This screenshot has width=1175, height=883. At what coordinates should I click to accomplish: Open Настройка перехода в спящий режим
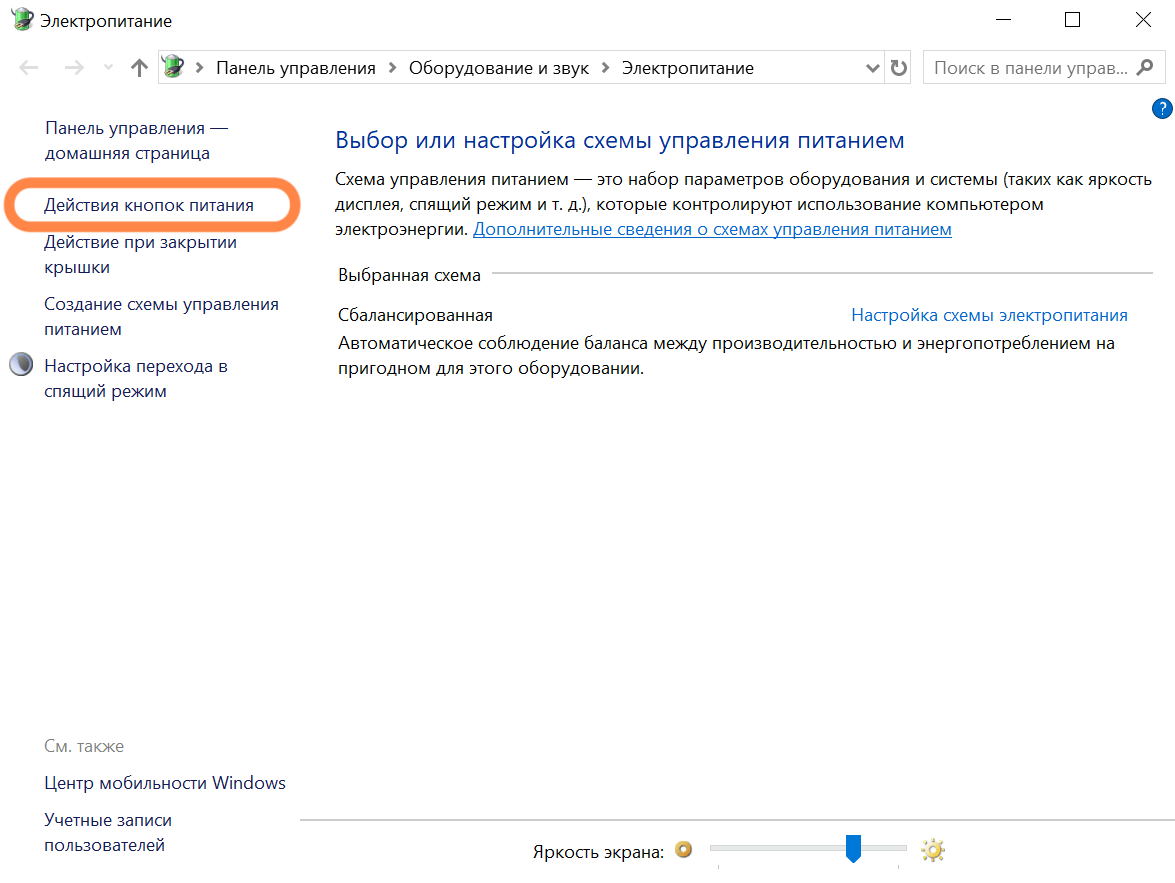coord(136,379)
